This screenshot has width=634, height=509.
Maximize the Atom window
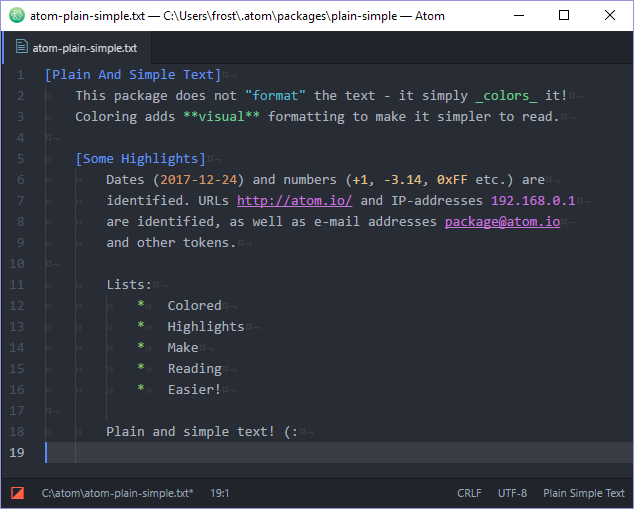click(x=564, y=15)
